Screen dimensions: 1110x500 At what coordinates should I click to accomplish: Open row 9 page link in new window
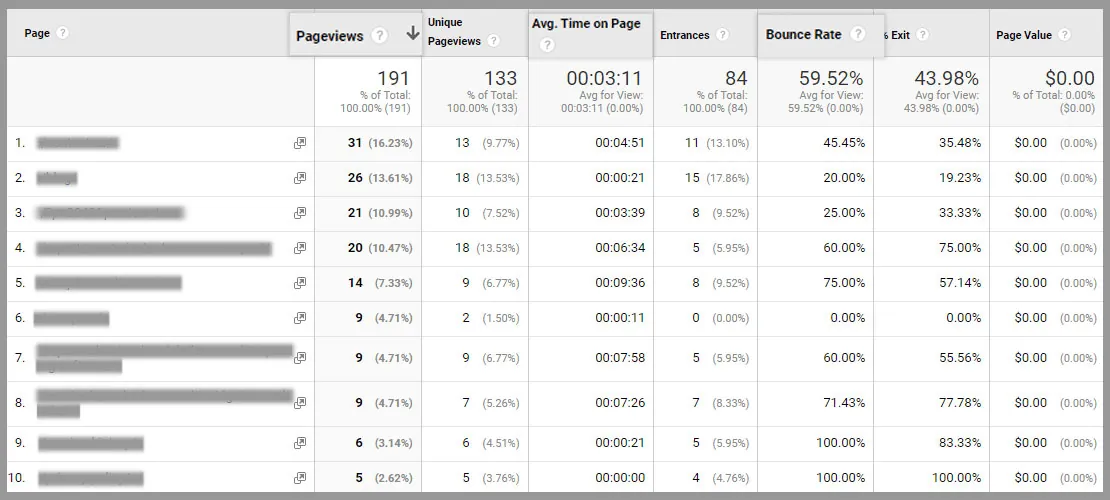point(300,443)
